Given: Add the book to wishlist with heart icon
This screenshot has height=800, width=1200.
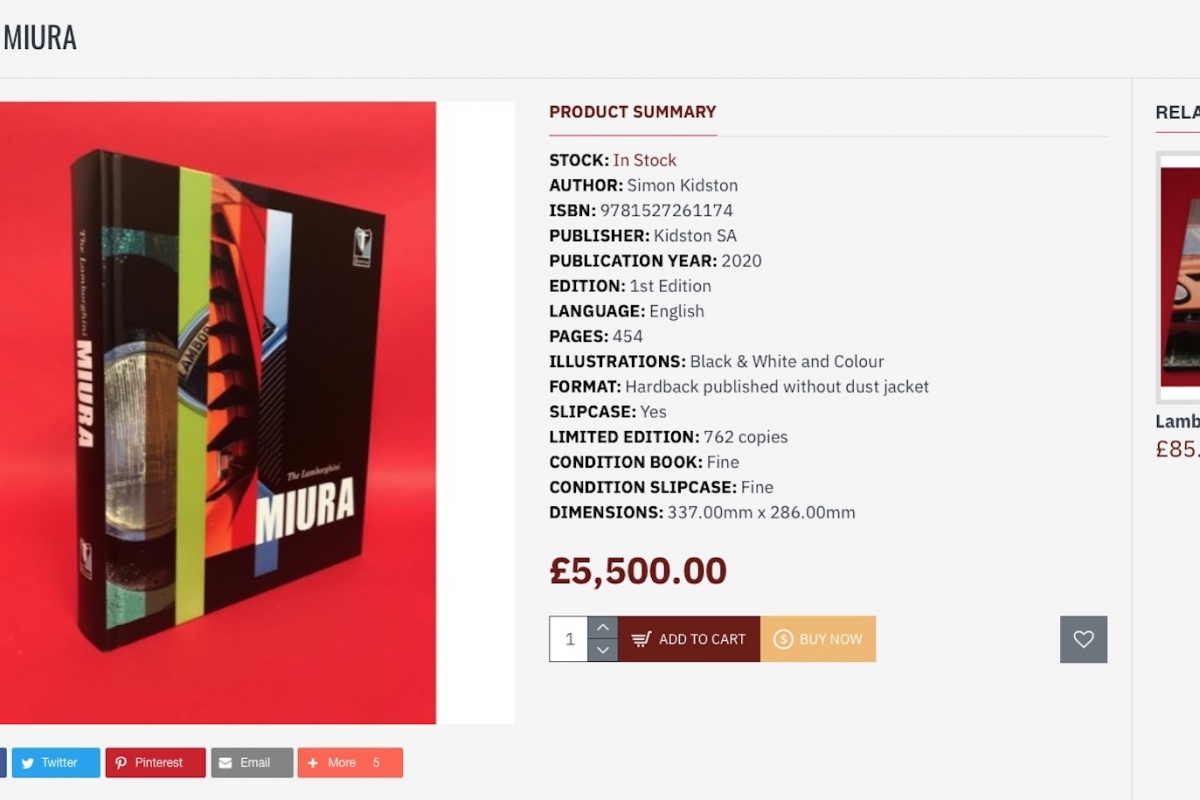Looking at the screenshot, I should [1083, 639].
